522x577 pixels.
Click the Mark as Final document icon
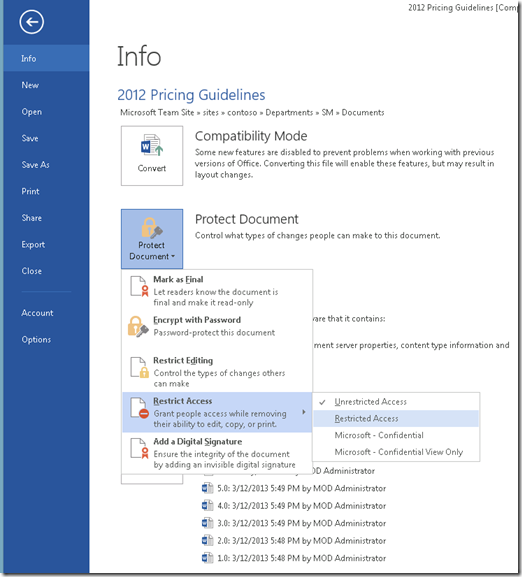pos(139,286)
